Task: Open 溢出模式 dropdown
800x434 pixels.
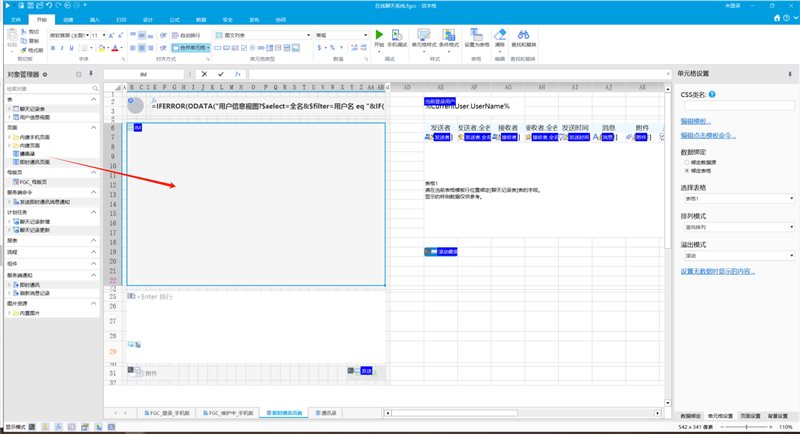Action: point(739,256)
